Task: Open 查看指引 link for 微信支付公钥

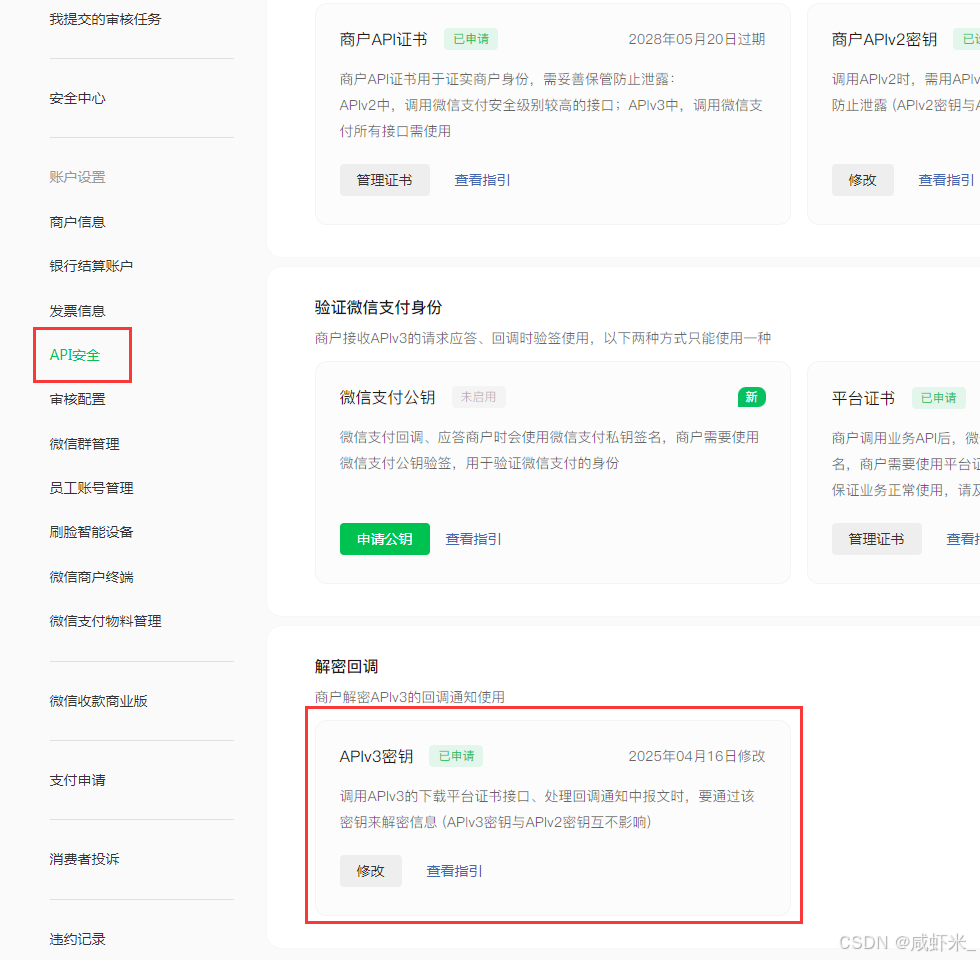Action: pos(473,539)
